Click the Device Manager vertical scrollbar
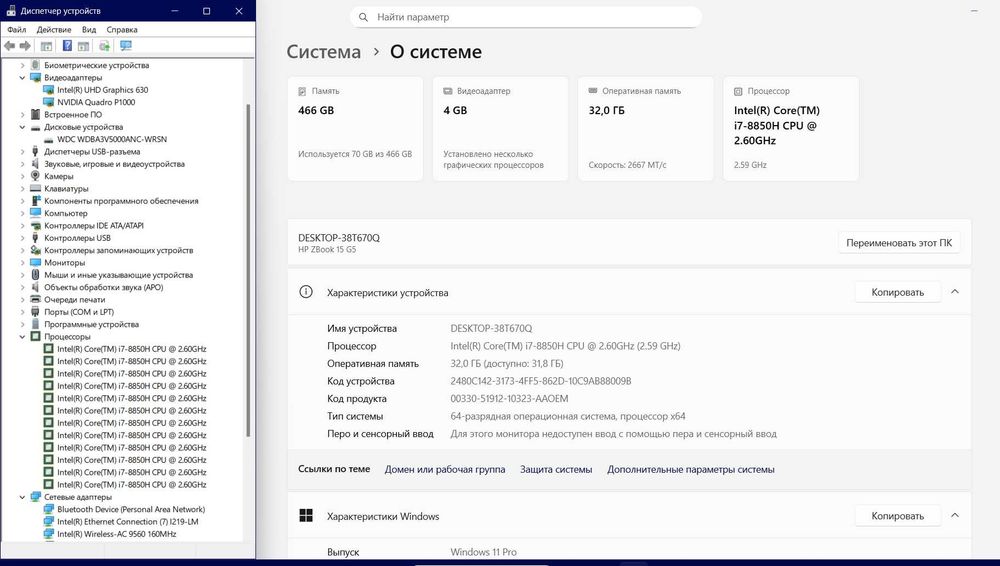This screenshot has height=566, width=1000. point(248,271)
